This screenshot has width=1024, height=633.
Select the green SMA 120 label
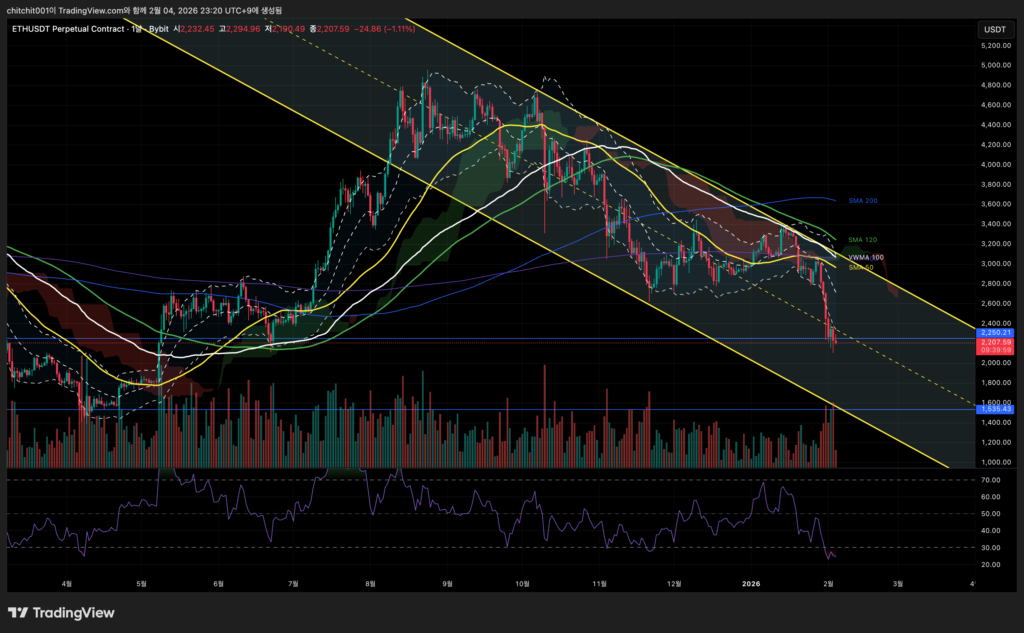(x=862, y=240)
